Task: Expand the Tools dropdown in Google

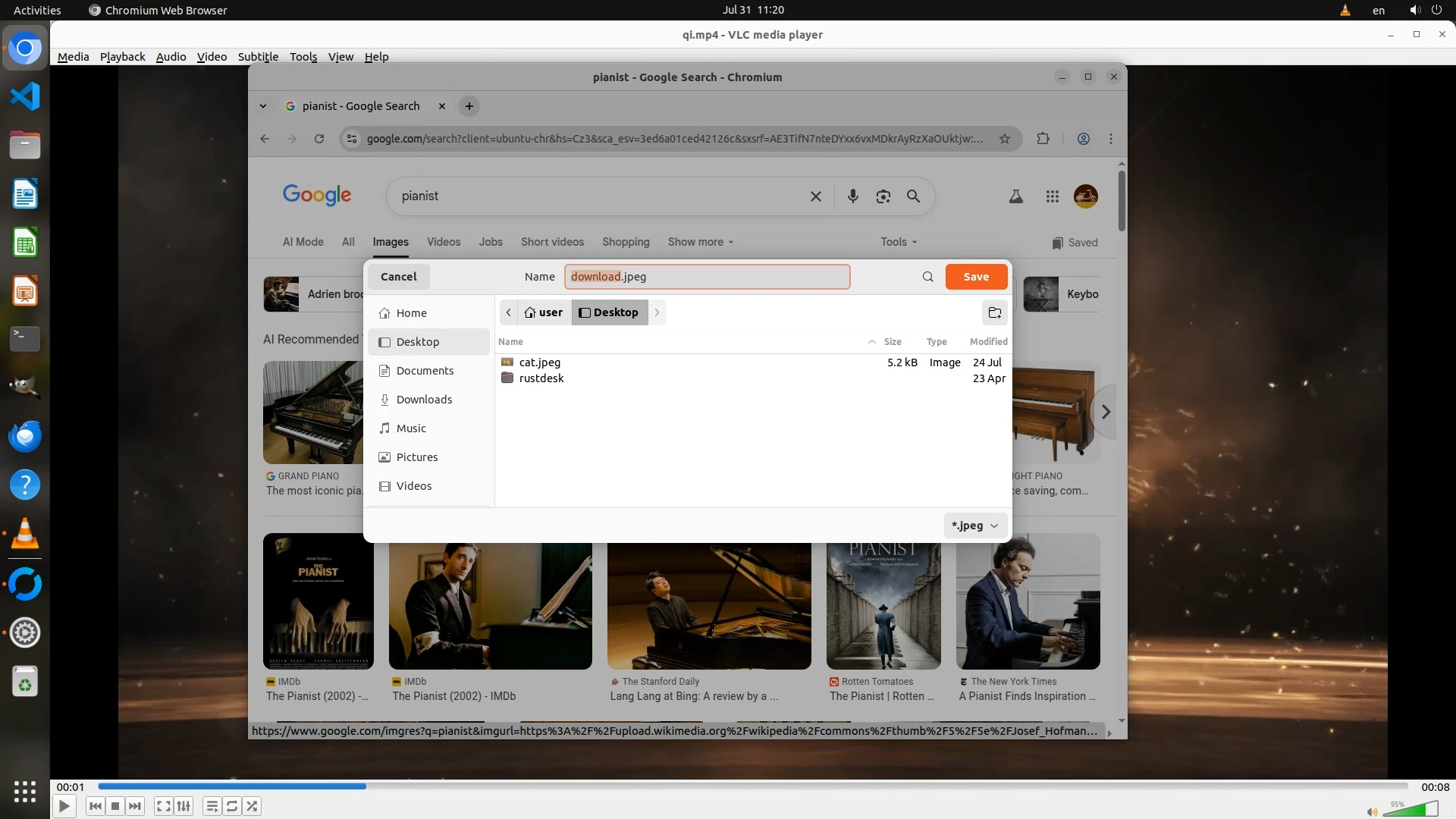Action: coord(899,242)
